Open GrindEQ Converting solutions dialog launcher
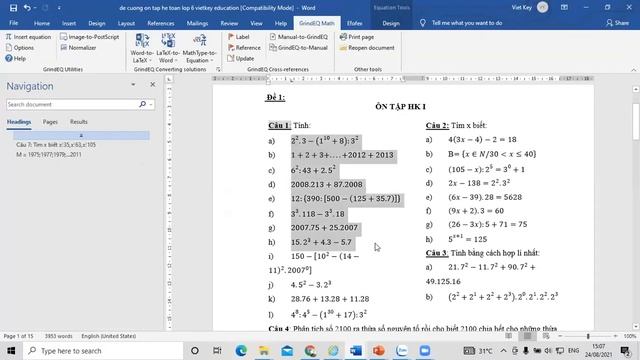Image resolution: width=640 pixels, height=360 pixels. [x=218, y=69]
